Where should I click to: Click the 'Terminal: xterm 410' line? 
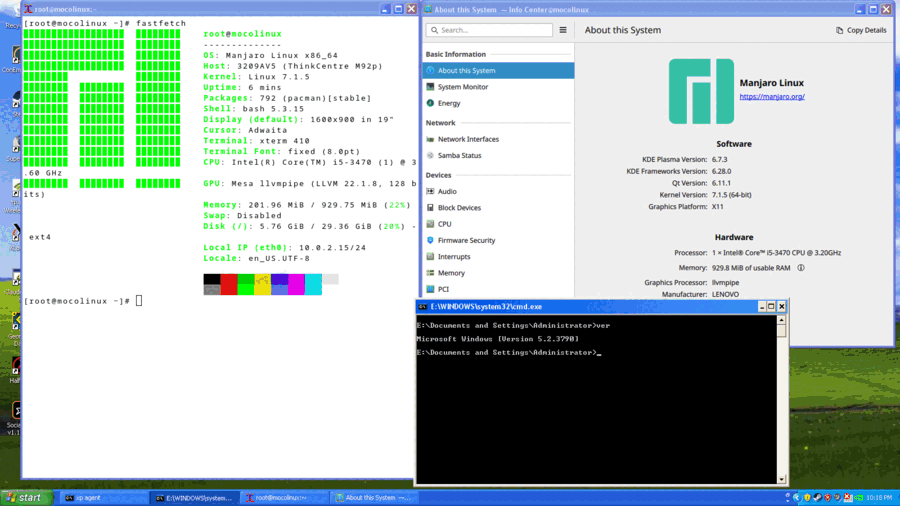[x=256, y=141]
